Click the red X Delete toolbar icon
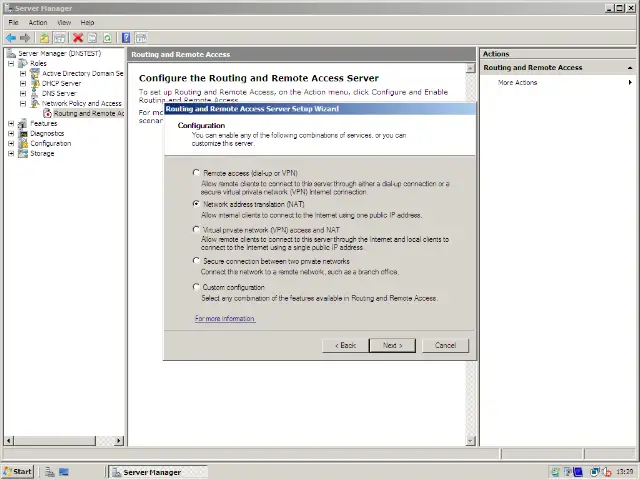 pyautogui.click(x=78, y=38)
